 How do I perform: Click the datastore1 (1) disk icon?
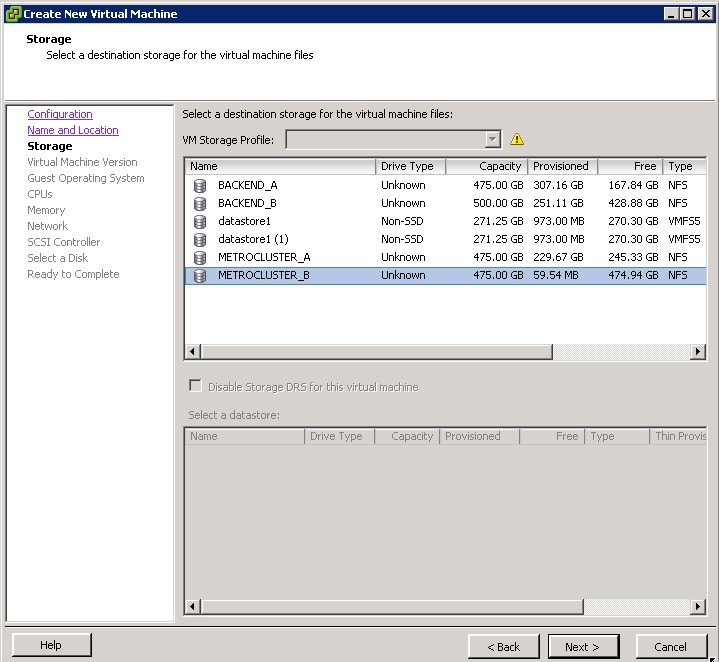click(199, 240)
